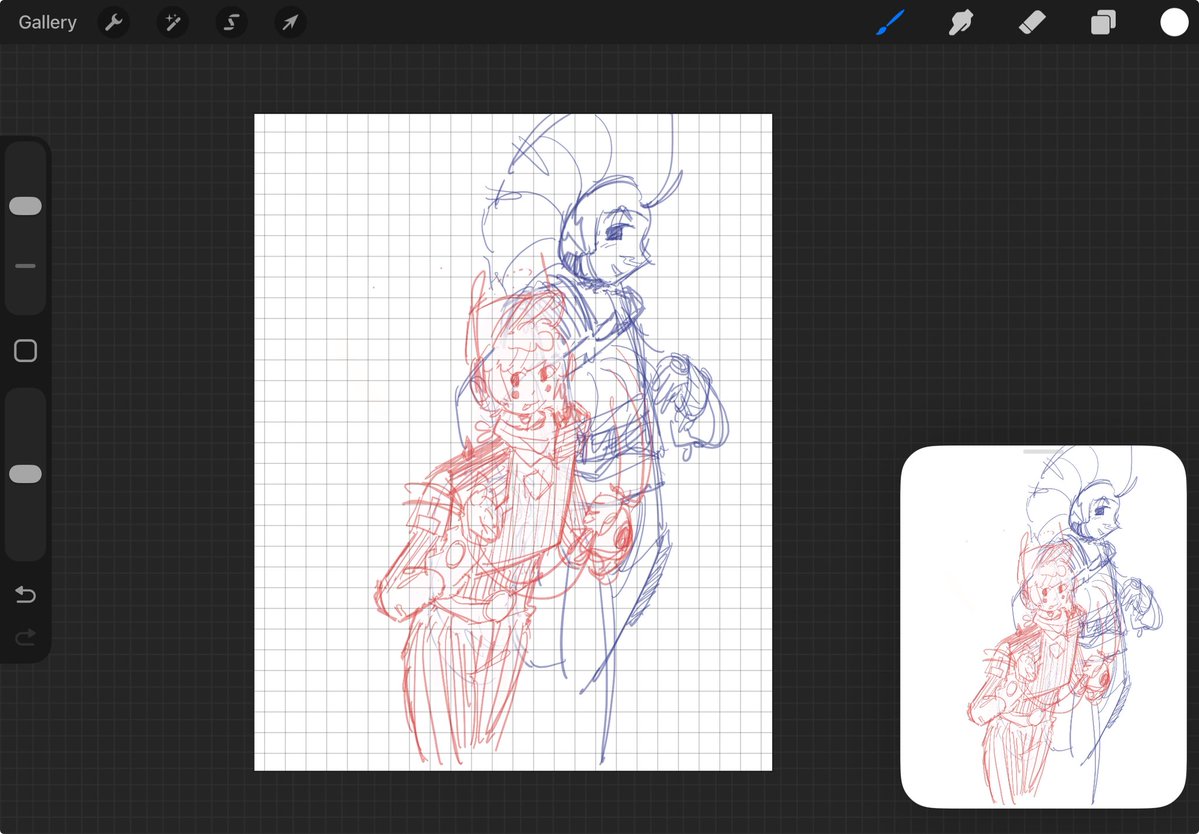Open the white color picker circle
Viewport: 1199px width, 834px height.
(1174, 22)
